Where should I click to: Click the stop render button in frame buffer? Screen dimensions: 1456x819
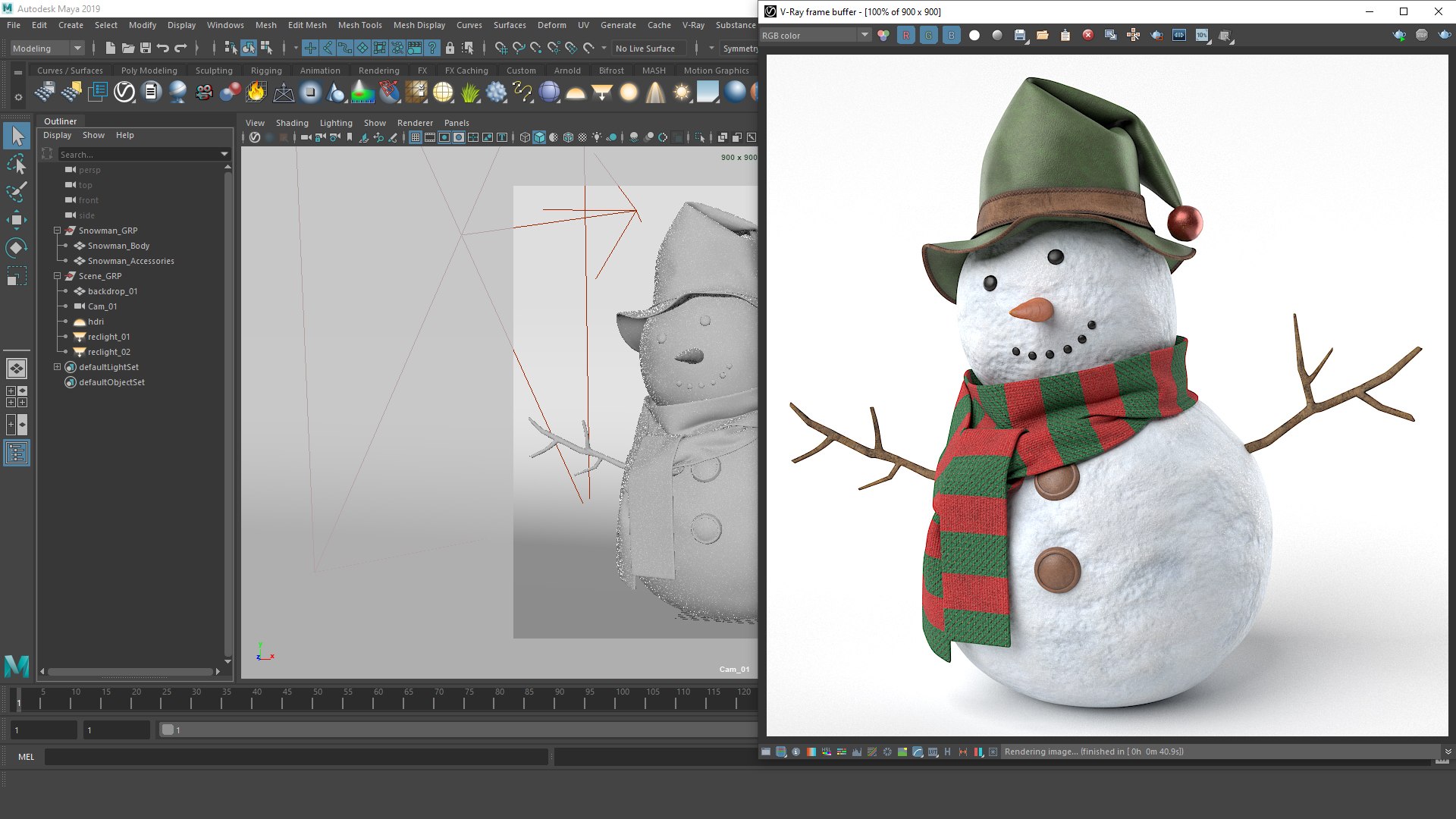tap(1422, 35)
